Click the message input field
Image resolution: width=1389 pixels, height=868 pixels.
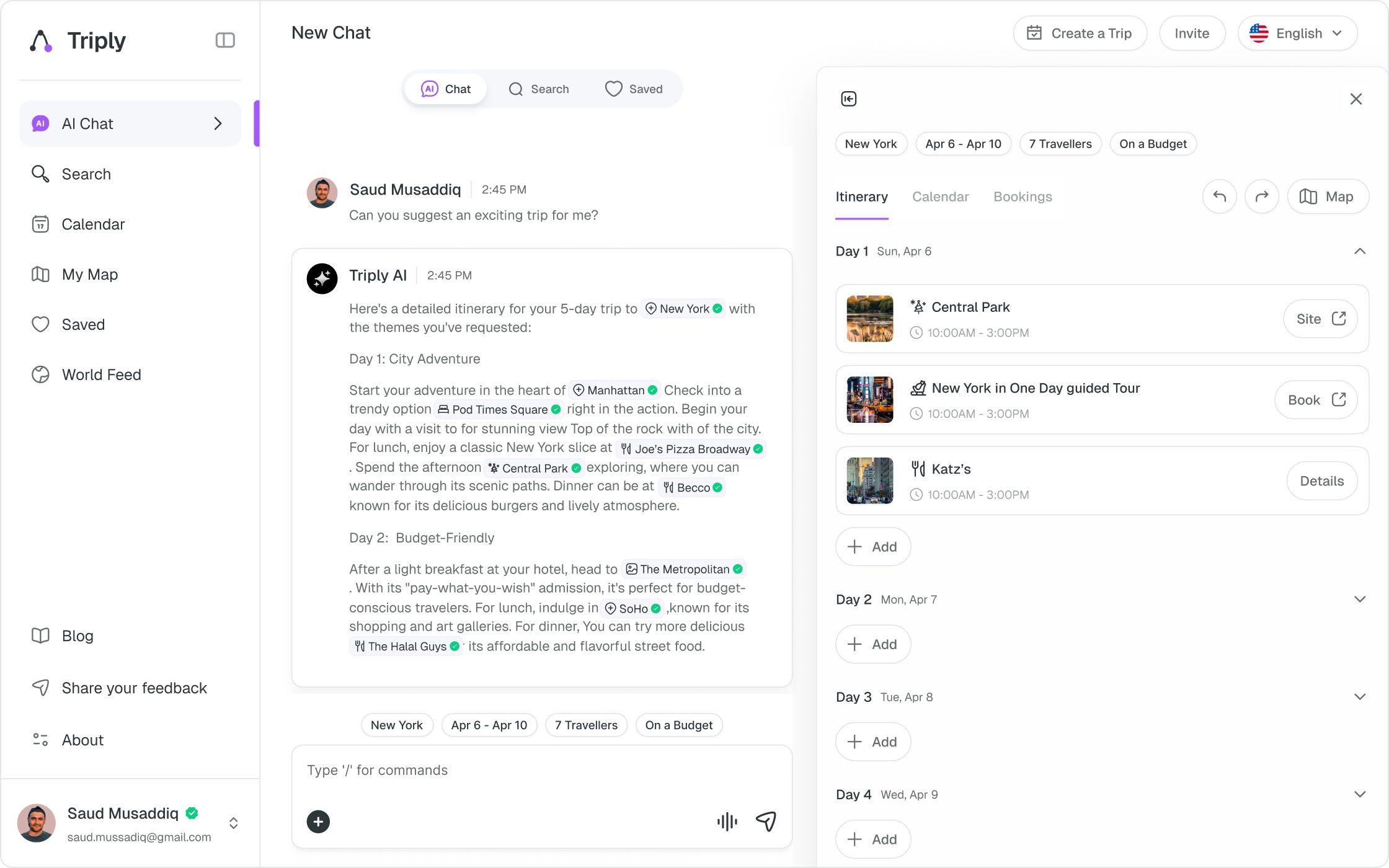click(x=541, y=771)
